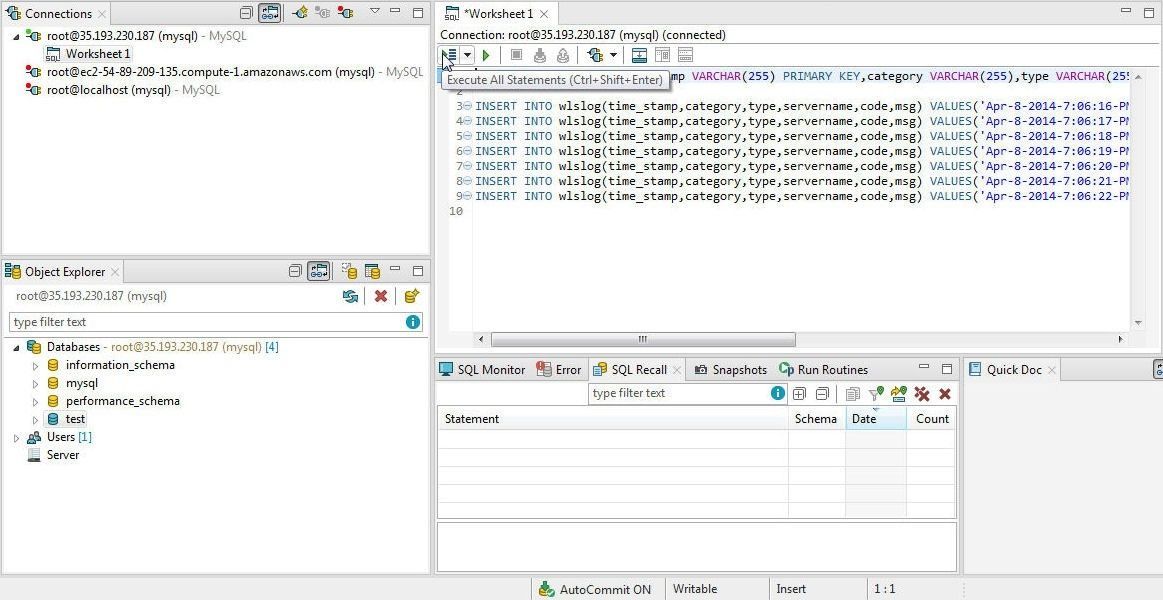Image resolution: width=1163 pixels, height=600 pixels.
Task: Click the greyed connect plug icon
Action: [322, 13]
